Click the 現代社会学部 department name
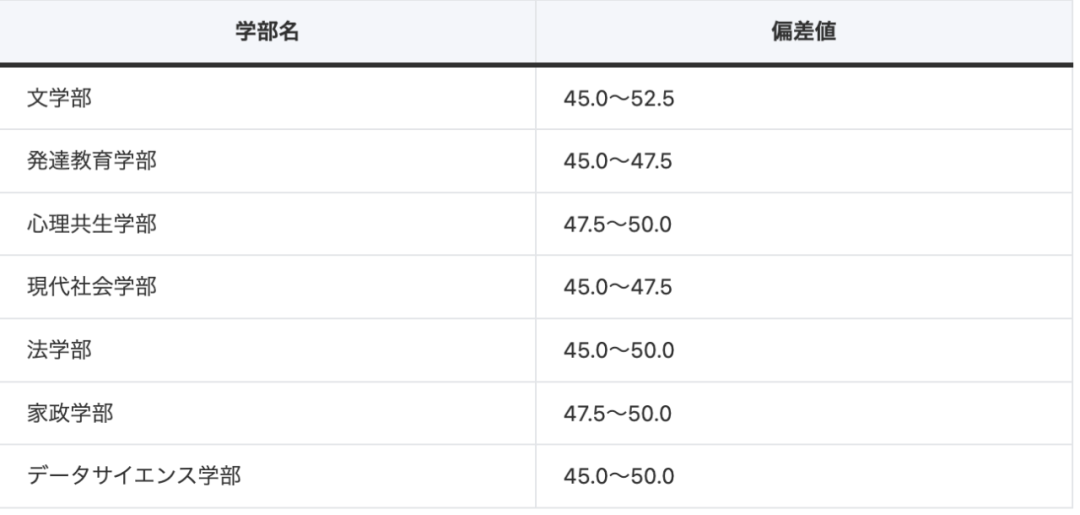Screen dimensions: 1080x515 tap(91, 287)
